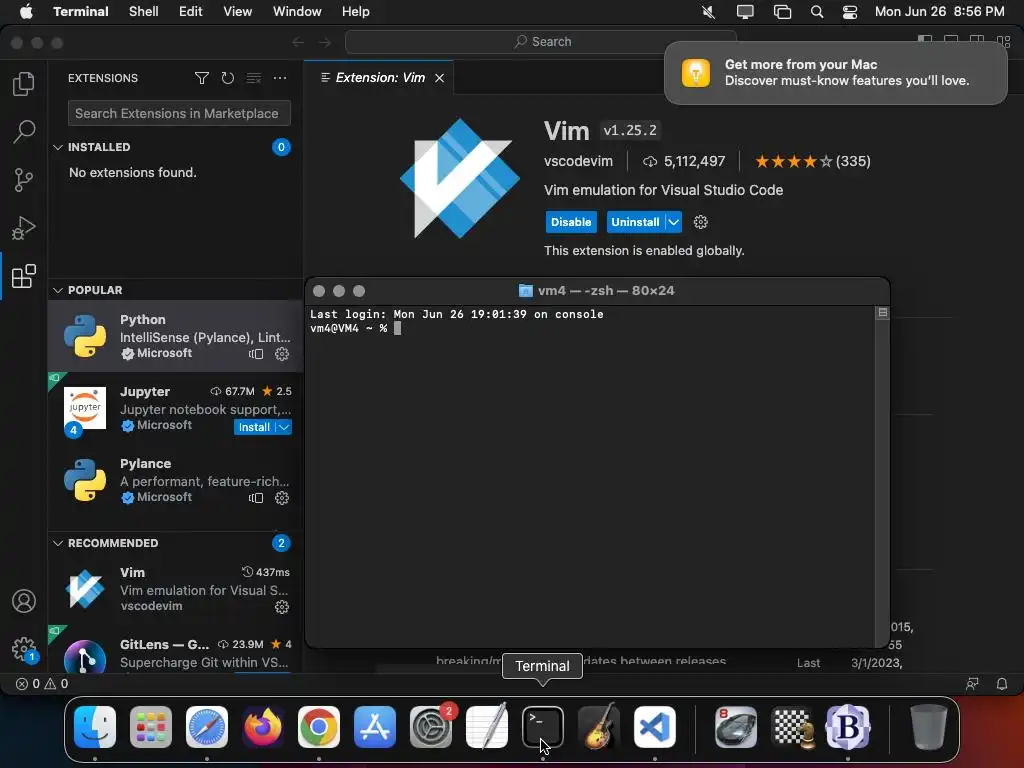The height and width of the screenshot is (768, 1024).
Task: Click Python remote indicator icon
Action: point(256,354)
